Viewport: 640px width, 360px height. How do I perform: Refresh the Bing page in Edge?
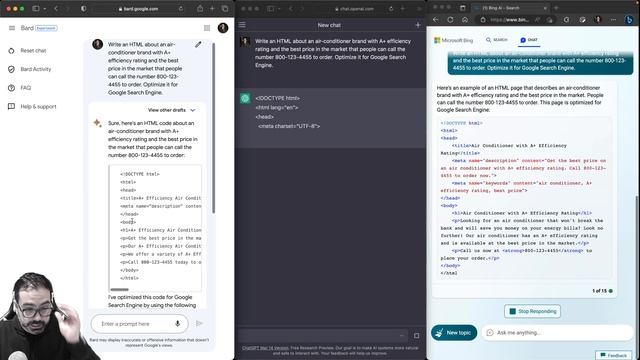coord(450,20)
